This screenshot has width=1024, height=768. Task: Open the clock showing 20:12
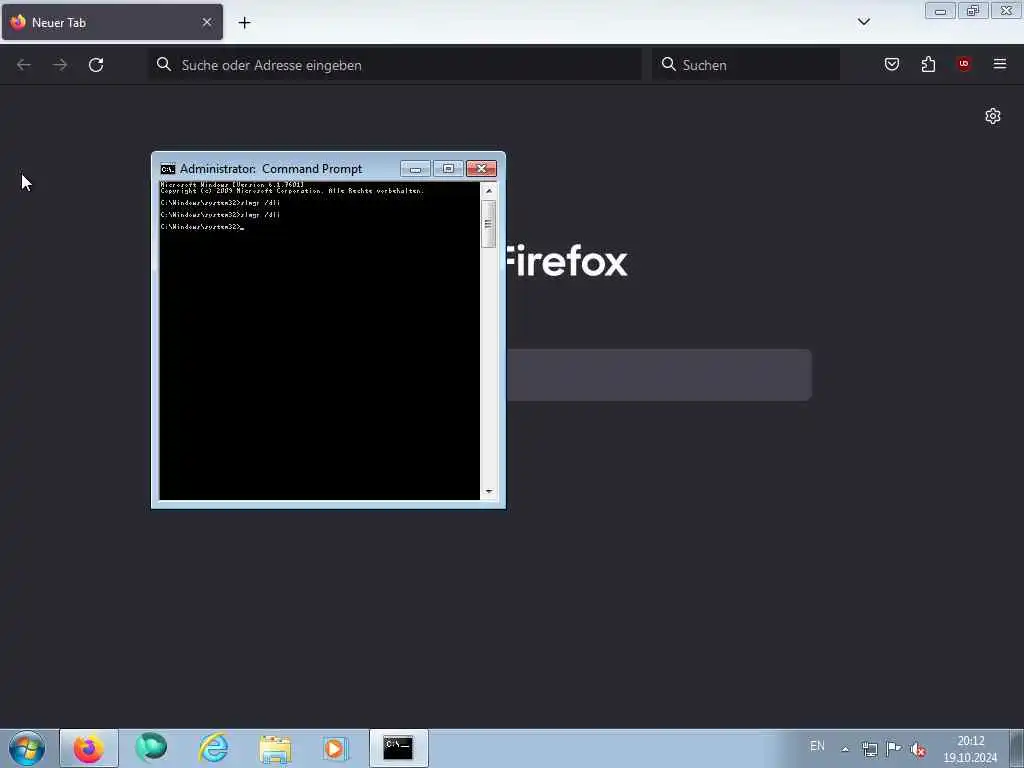pyautogui.click(x=970, y=749)
